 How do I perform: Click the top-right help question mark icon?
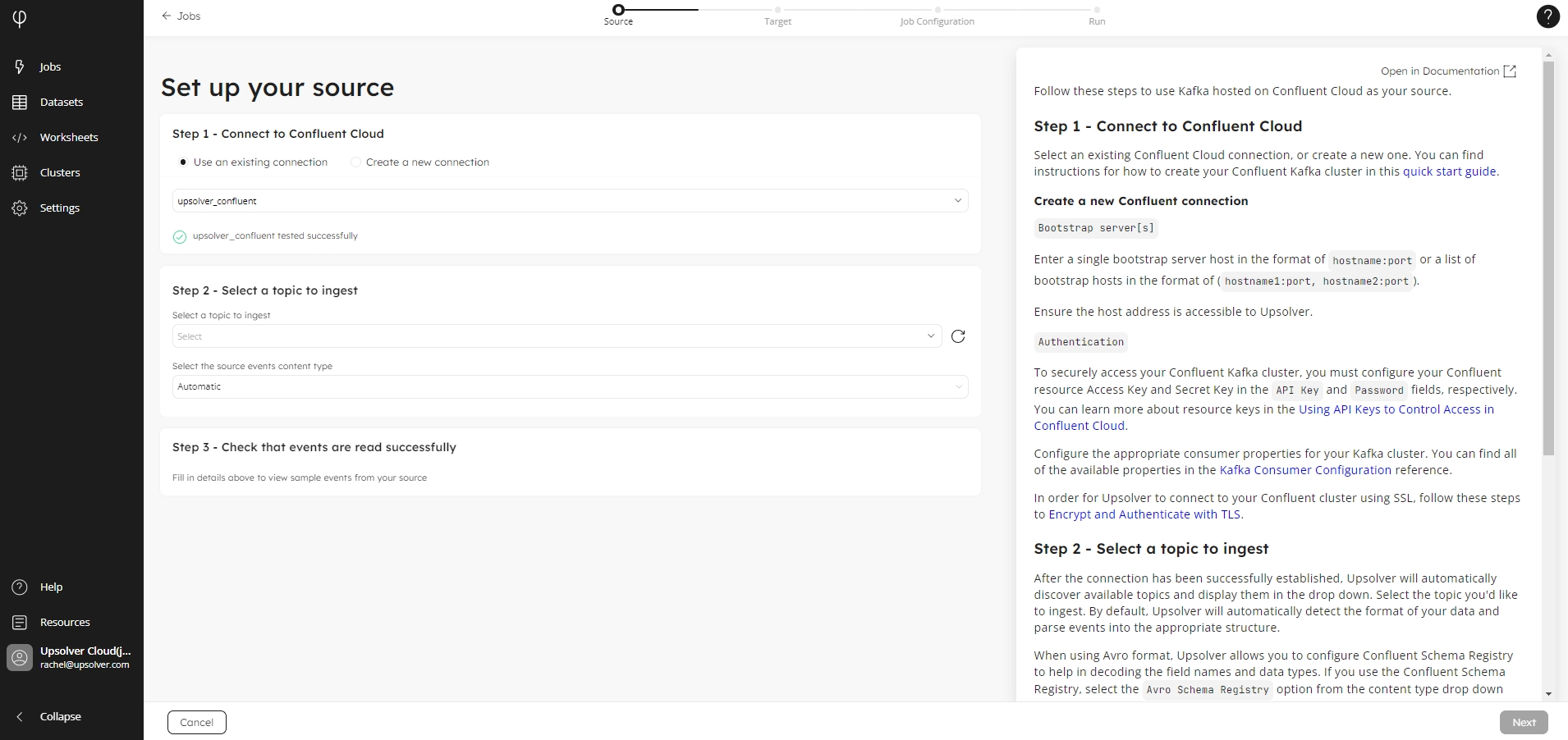1547,16
